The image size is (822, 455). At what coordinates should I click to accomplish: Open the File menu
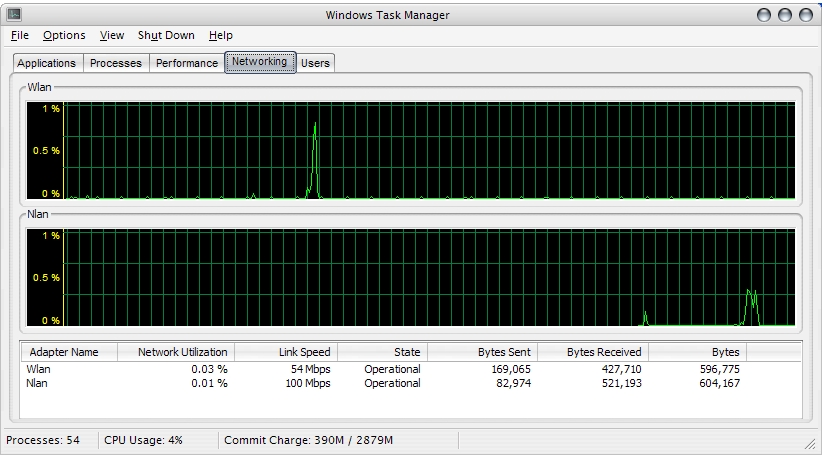pos(20,35)
